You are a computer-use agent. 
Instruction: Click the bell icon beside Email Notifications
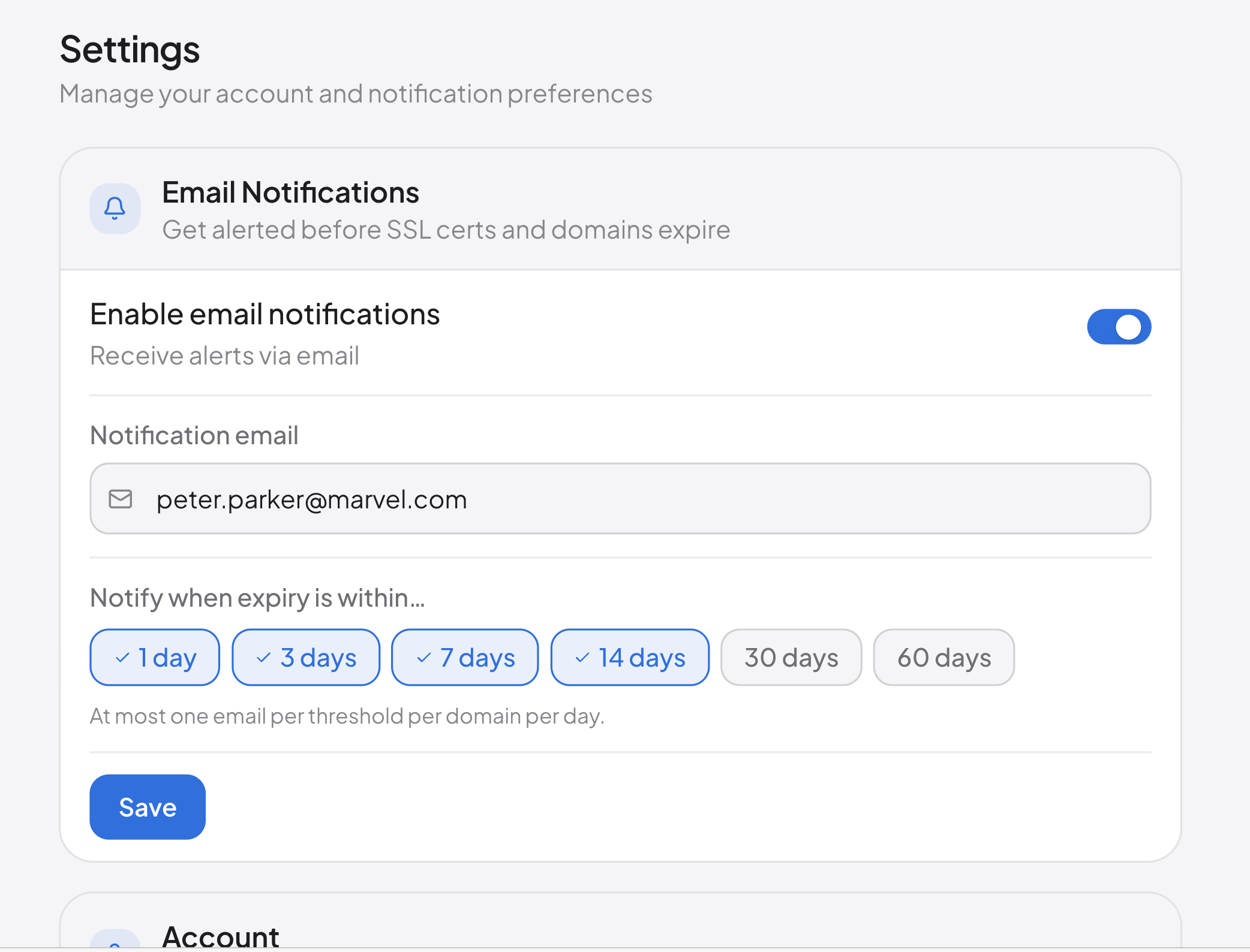[115, 209]
